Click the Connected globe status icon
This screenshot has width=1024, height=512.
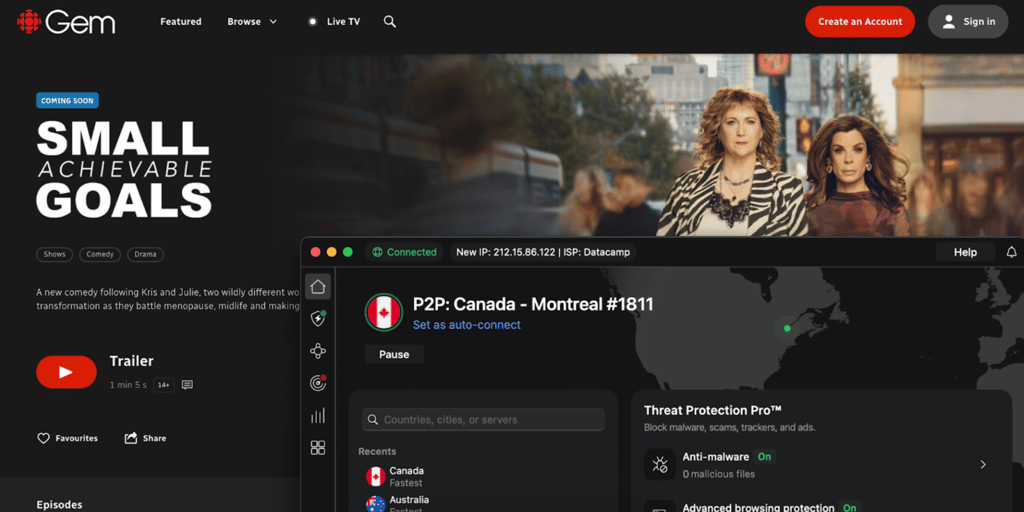(377, 252)
